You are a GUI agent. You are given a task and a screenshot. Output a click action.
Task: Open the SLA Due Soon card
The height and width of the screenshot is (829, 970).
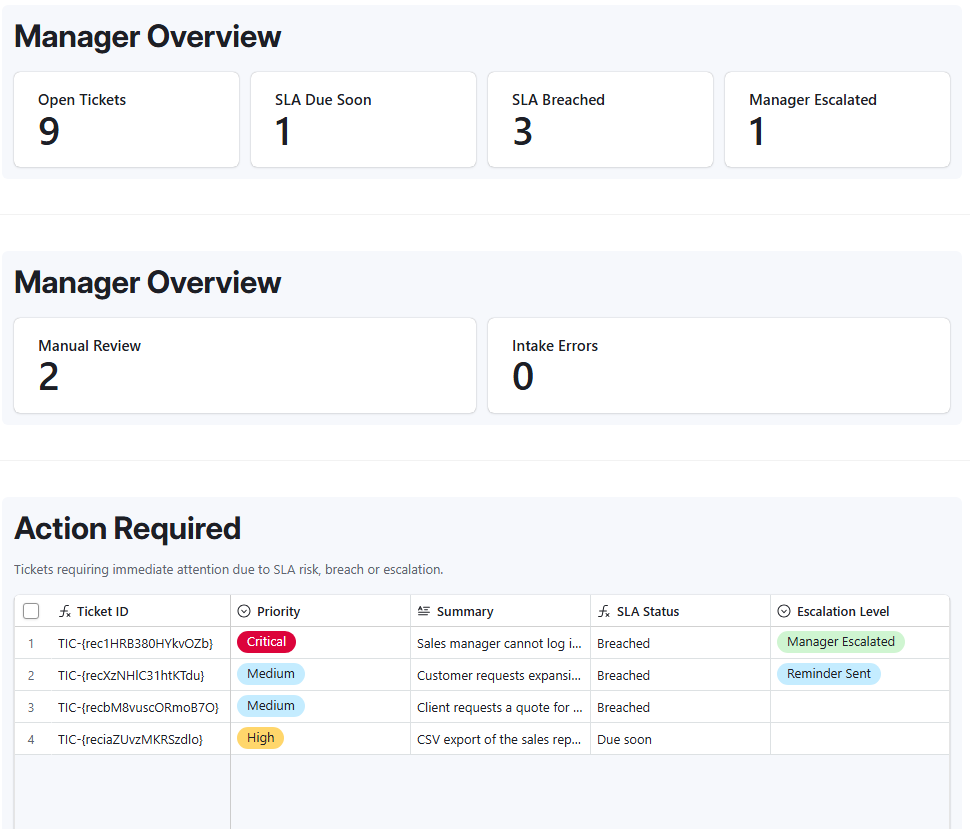363,119
